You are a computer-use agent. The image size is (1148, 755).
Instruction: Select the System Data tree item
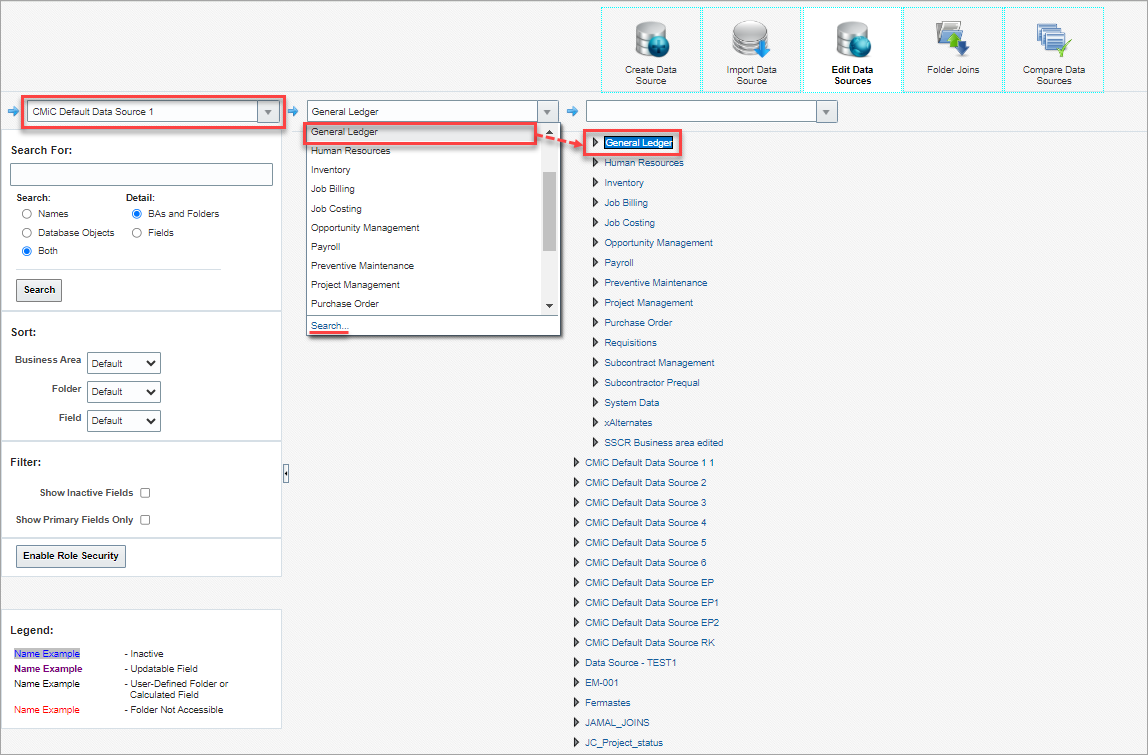tap(631, 403)
